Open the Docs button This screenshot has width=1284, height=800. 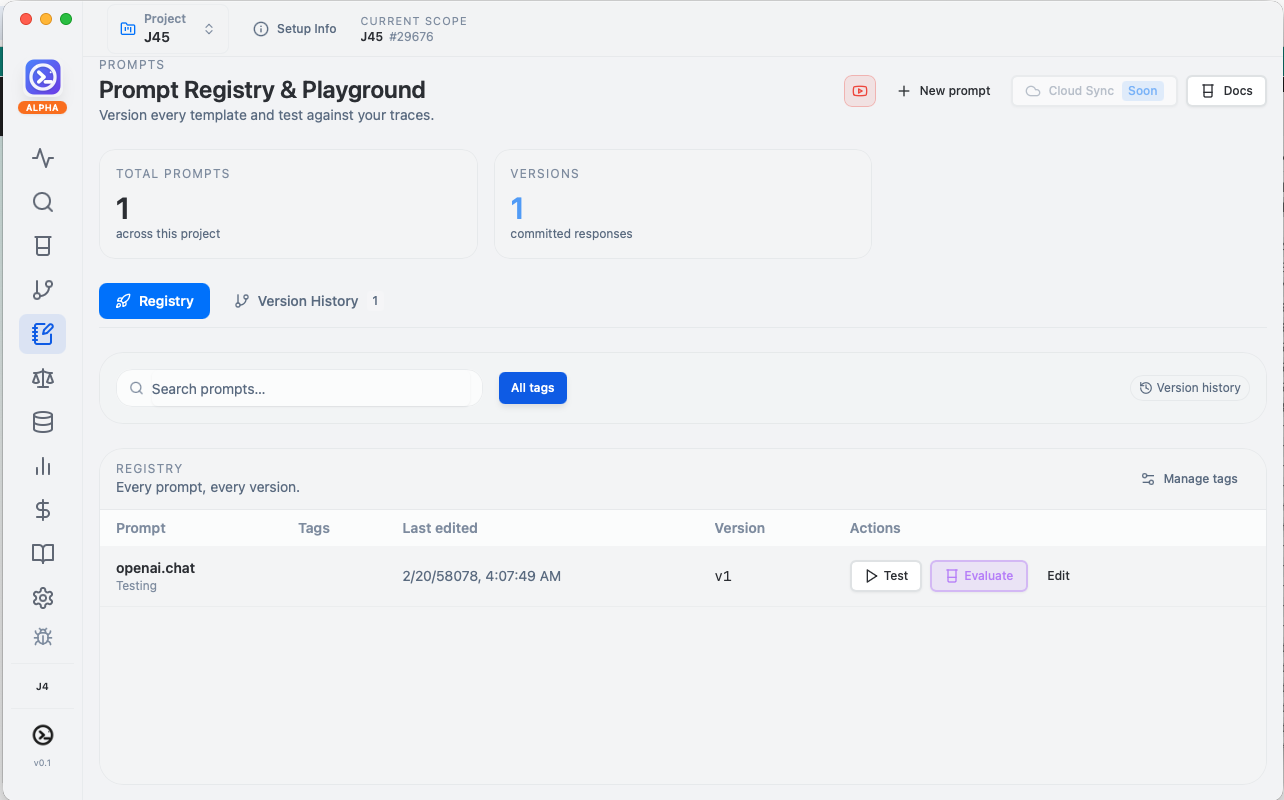tap(1226, 91)
